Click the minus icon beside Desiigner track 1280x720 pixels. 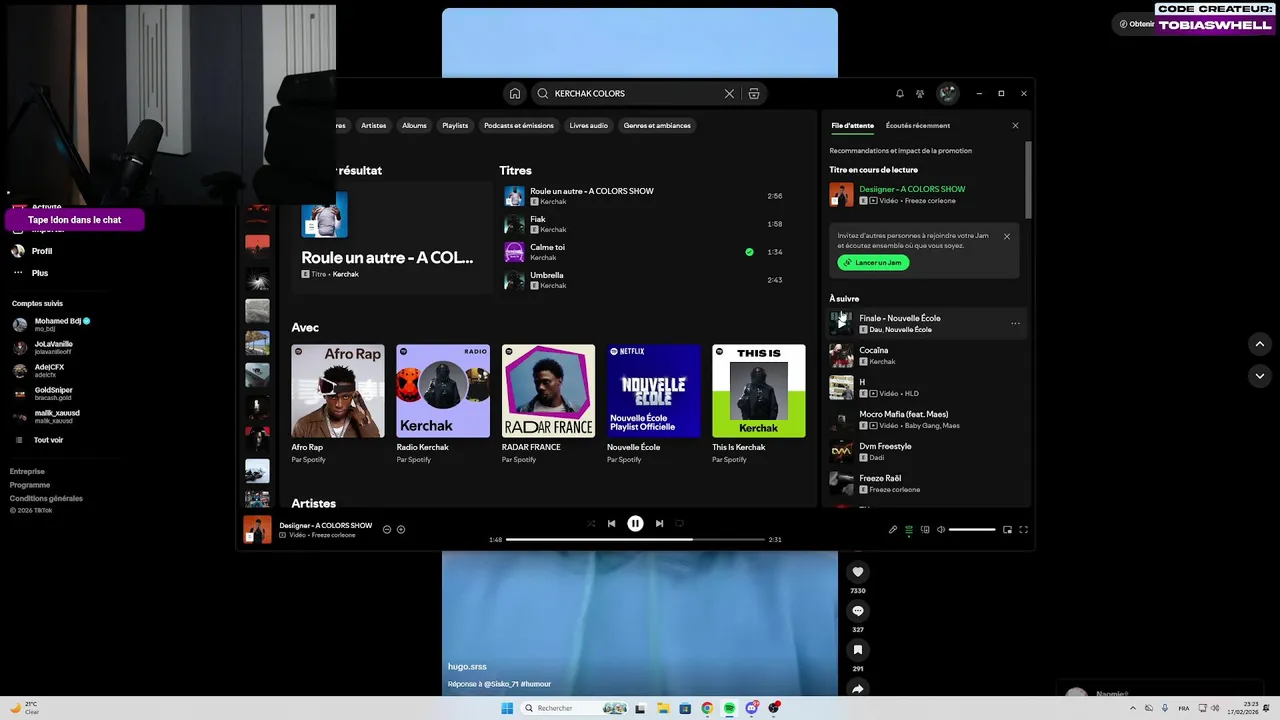coord(387,529)
